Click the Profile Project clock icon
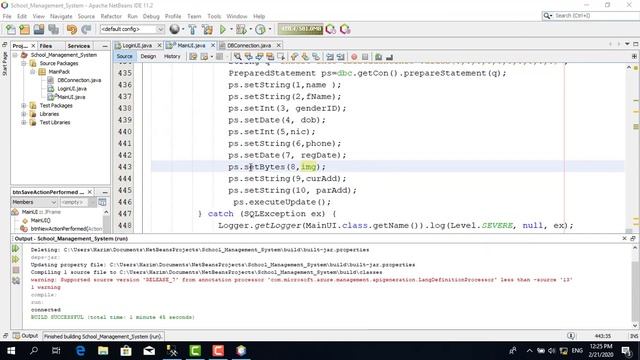640x360 pixels. click(260, 29)
